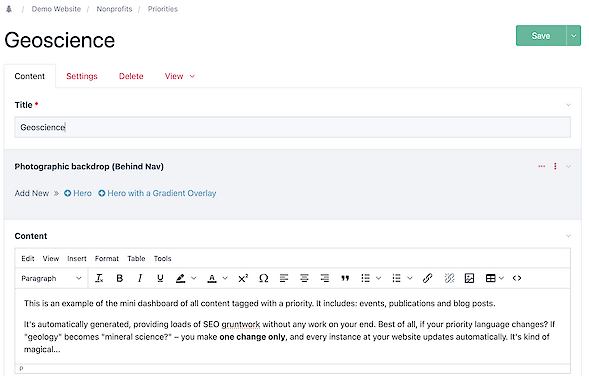Click the clear formatting icon

tap(99, 278)
